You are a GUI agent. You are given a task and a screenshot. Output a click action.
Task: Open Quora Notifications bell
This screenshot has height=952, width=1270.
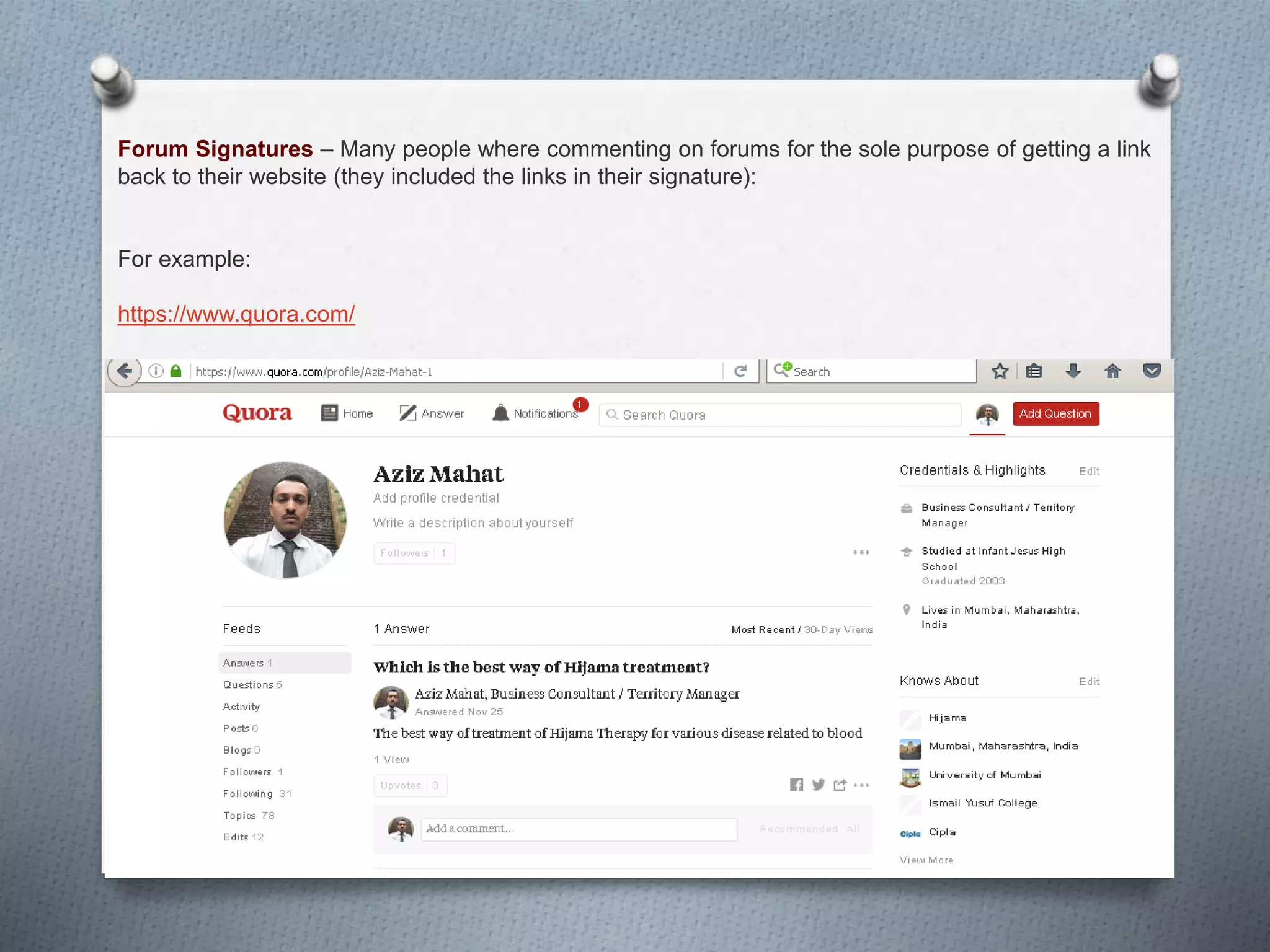[535, 413]
